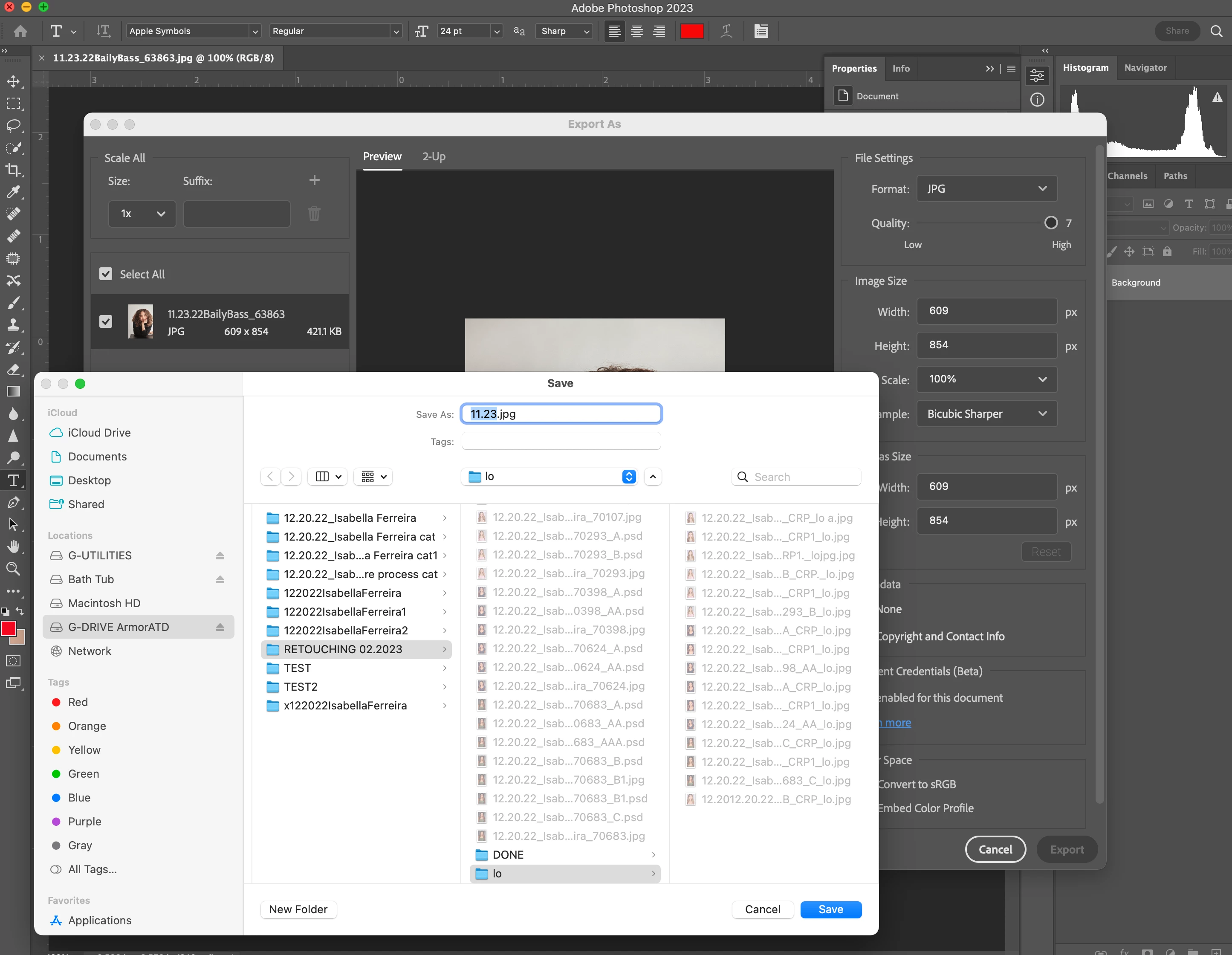The width and height of the screenshot is (1232, 955).
Task: Select the Move tool
Action: tap(14, 81)
